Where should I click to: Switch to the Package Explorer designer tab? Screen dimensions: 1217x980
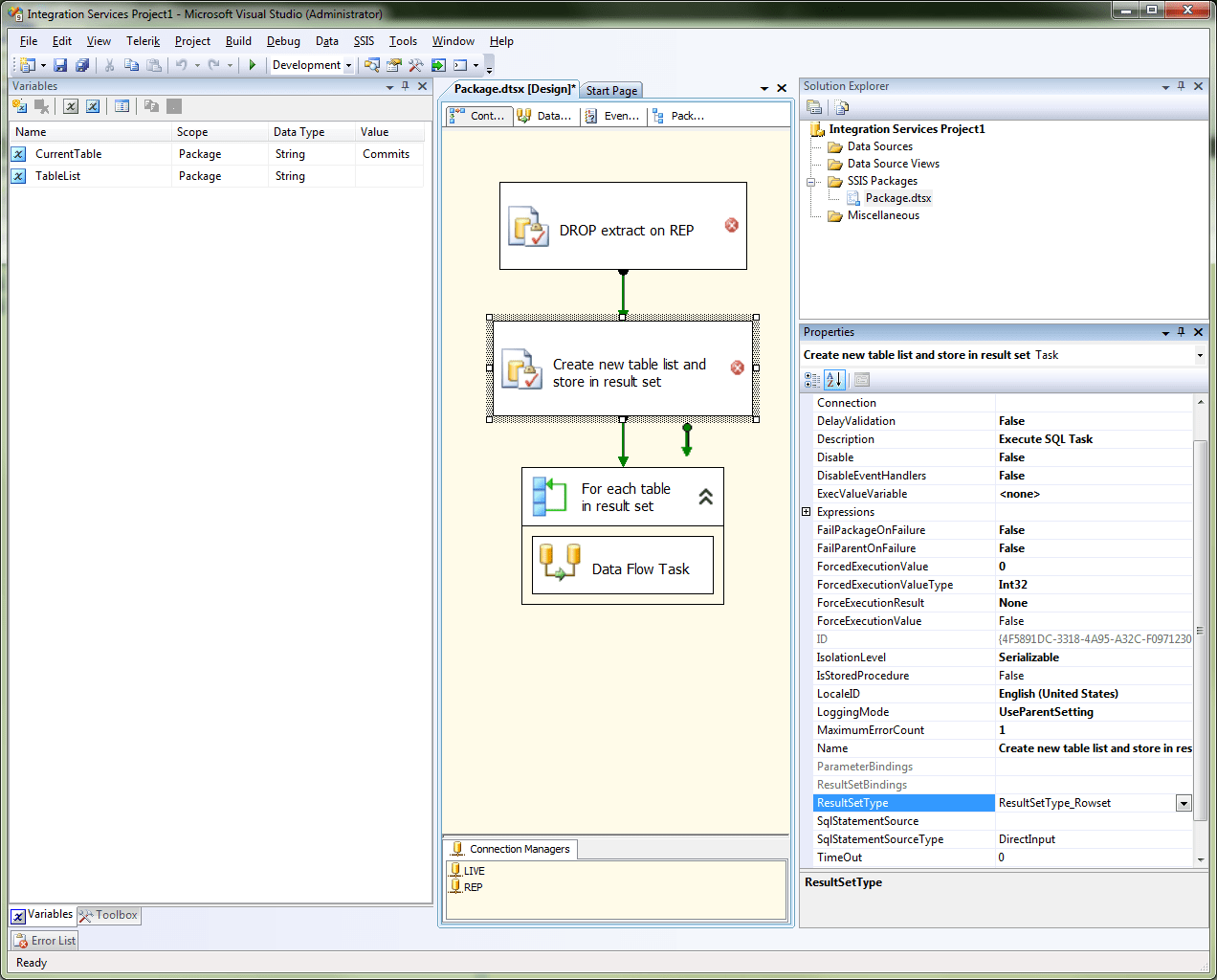tap(678, 116)
